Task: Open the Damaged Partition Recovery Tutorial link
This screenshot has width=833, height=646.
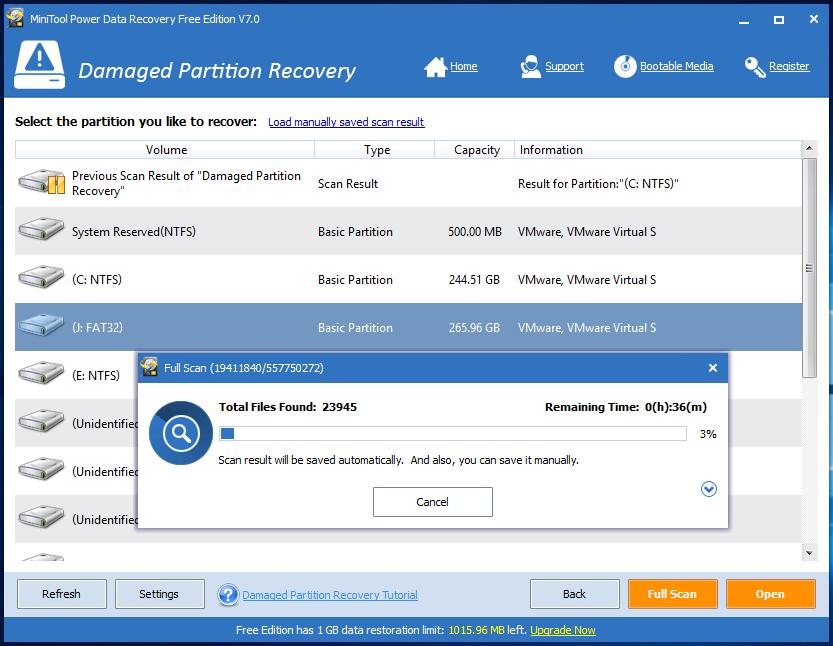Action: (330, 595)
